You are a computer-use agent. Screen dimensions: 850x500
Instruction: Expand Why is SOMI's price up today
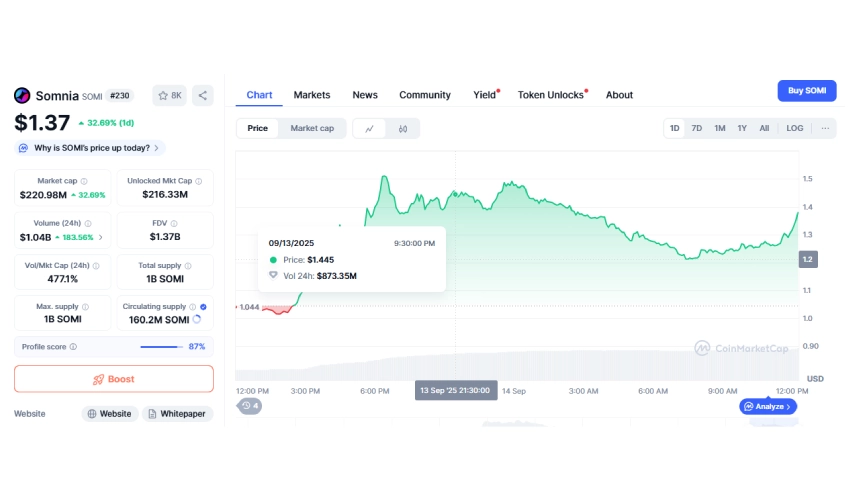(x=91, y=148)
